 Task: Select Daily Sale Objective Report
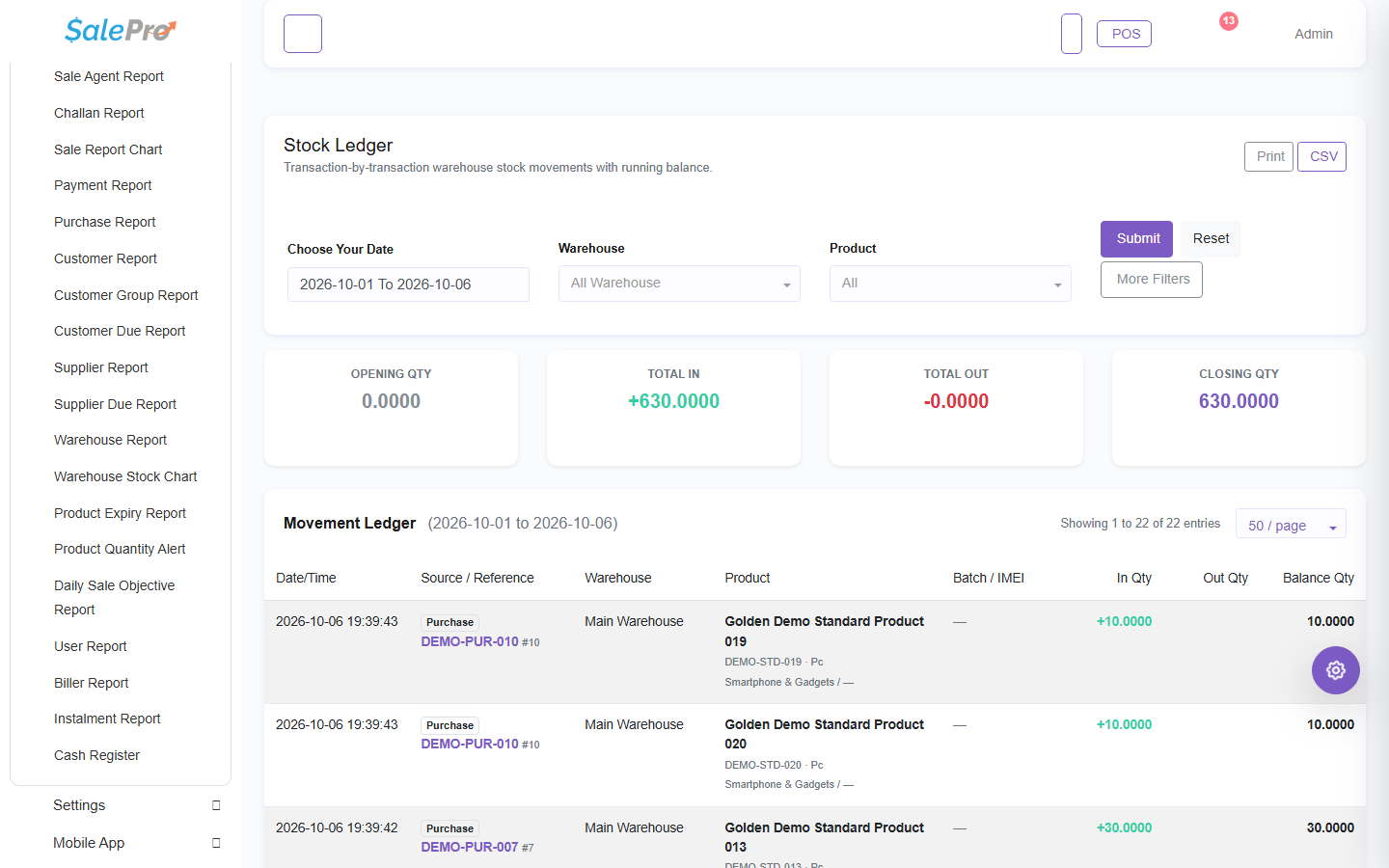[115, 598]
